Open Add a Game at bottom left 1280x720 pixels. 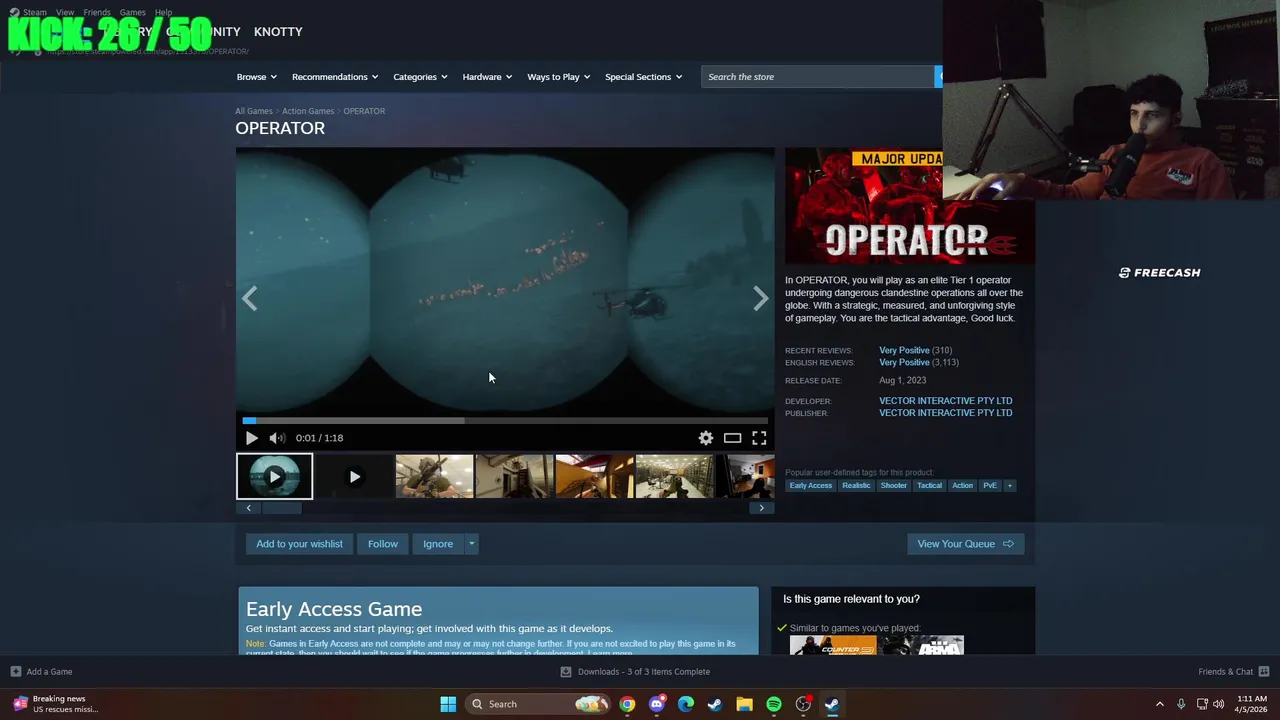click(x=41, y=672)
